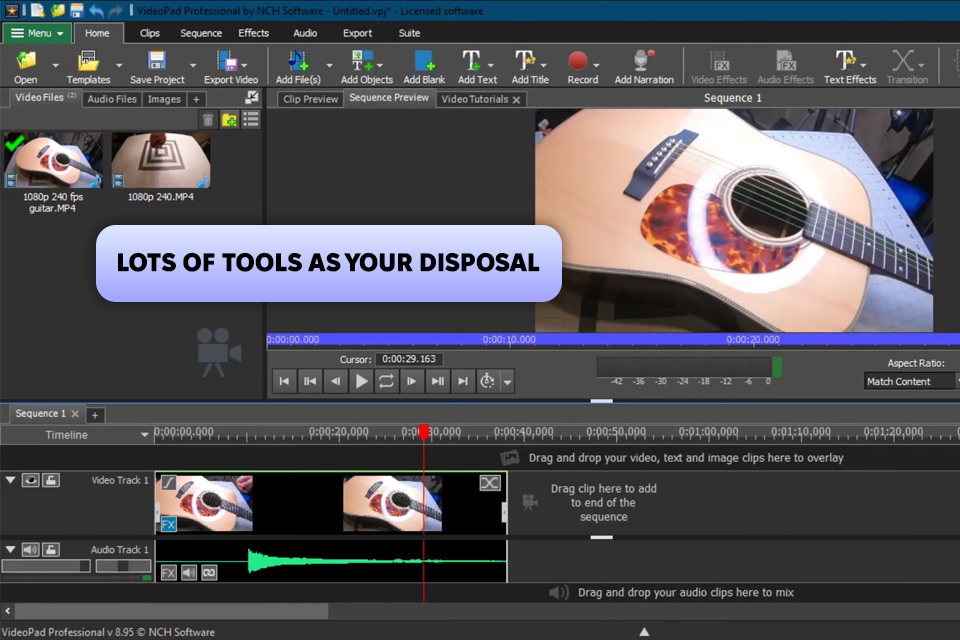960x640 pixels.
Task: Switch to the Video Tutorials tab
Action: point(474,99)
